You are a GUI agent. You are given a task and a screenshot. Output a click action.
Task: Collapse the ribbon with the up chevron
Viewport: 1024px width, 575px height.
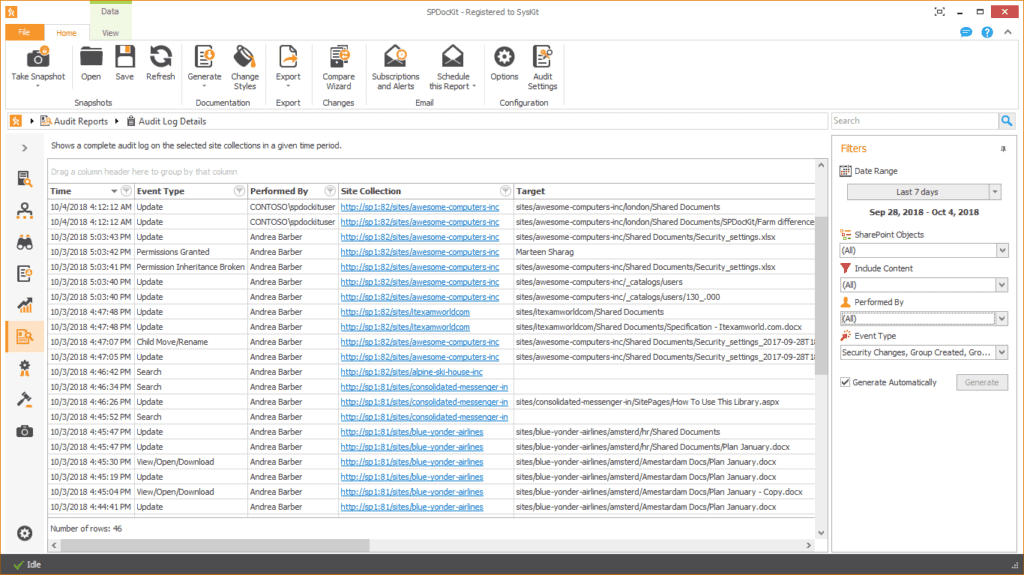click(x=1008, y=32)
